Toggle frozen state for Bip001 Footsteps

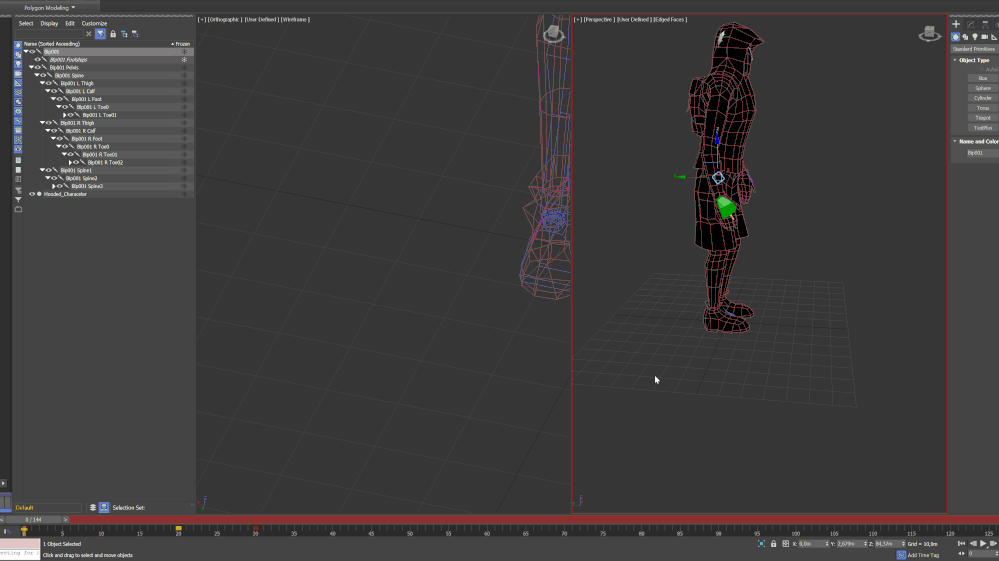click(x=184, y=60)
